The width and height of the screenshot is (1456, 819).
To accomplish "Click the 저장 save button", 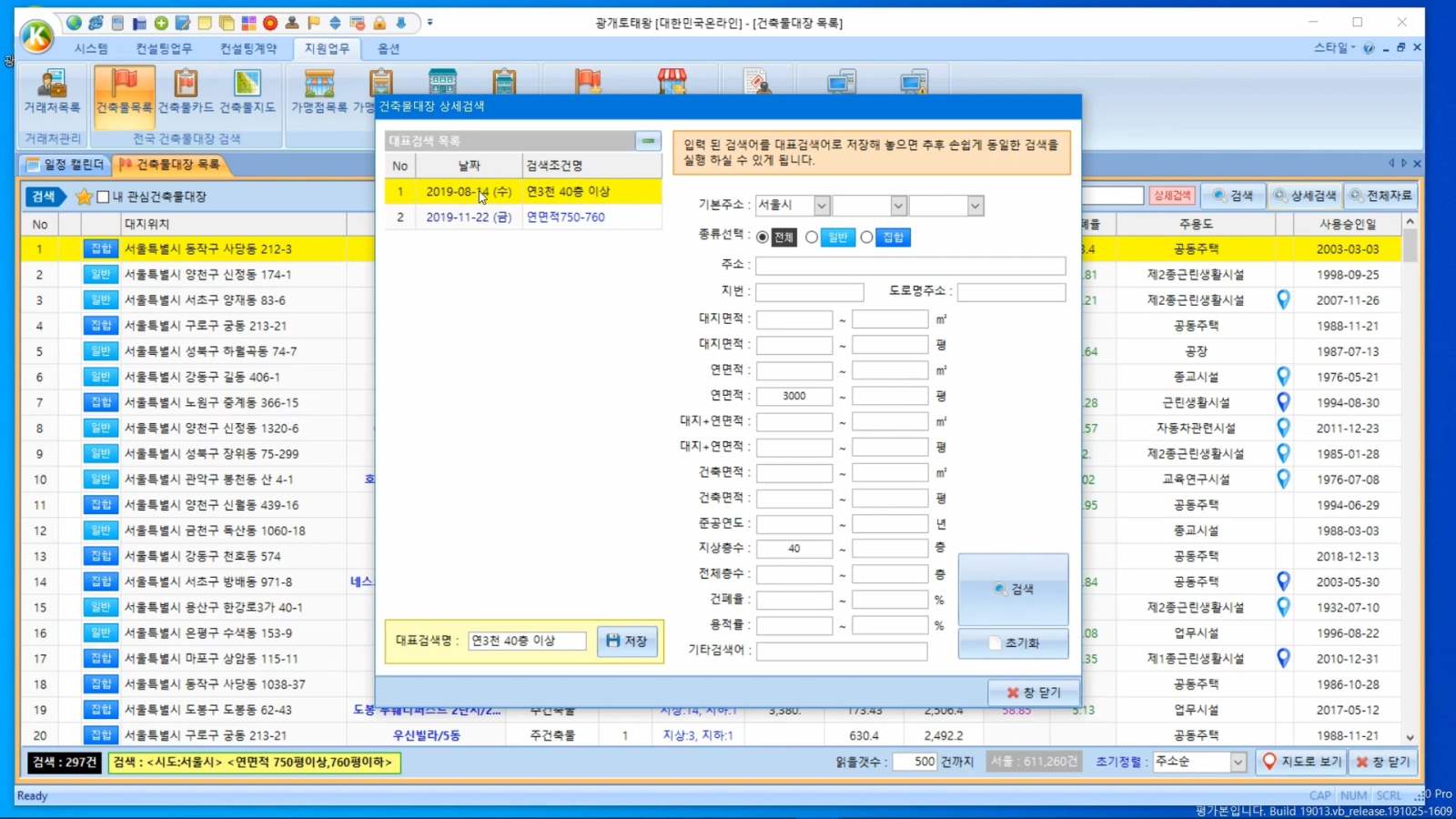I will tap(627, 641).
